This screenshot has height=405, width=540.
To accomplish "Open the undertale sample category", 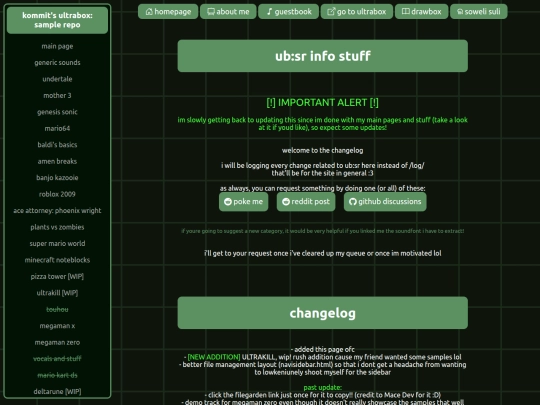I will click(x=57, y=79).
